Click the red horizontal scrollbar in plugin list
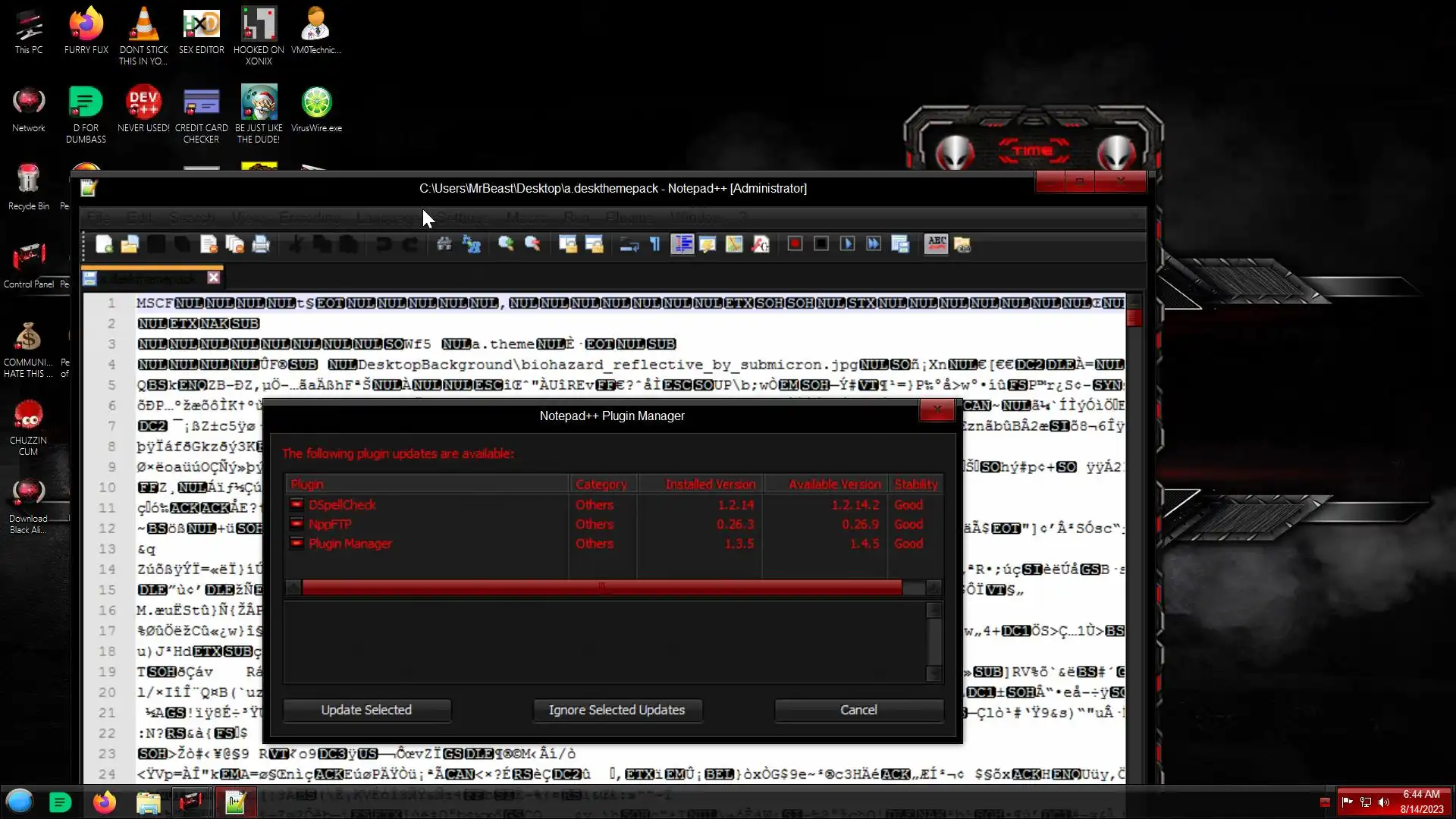 601,588
